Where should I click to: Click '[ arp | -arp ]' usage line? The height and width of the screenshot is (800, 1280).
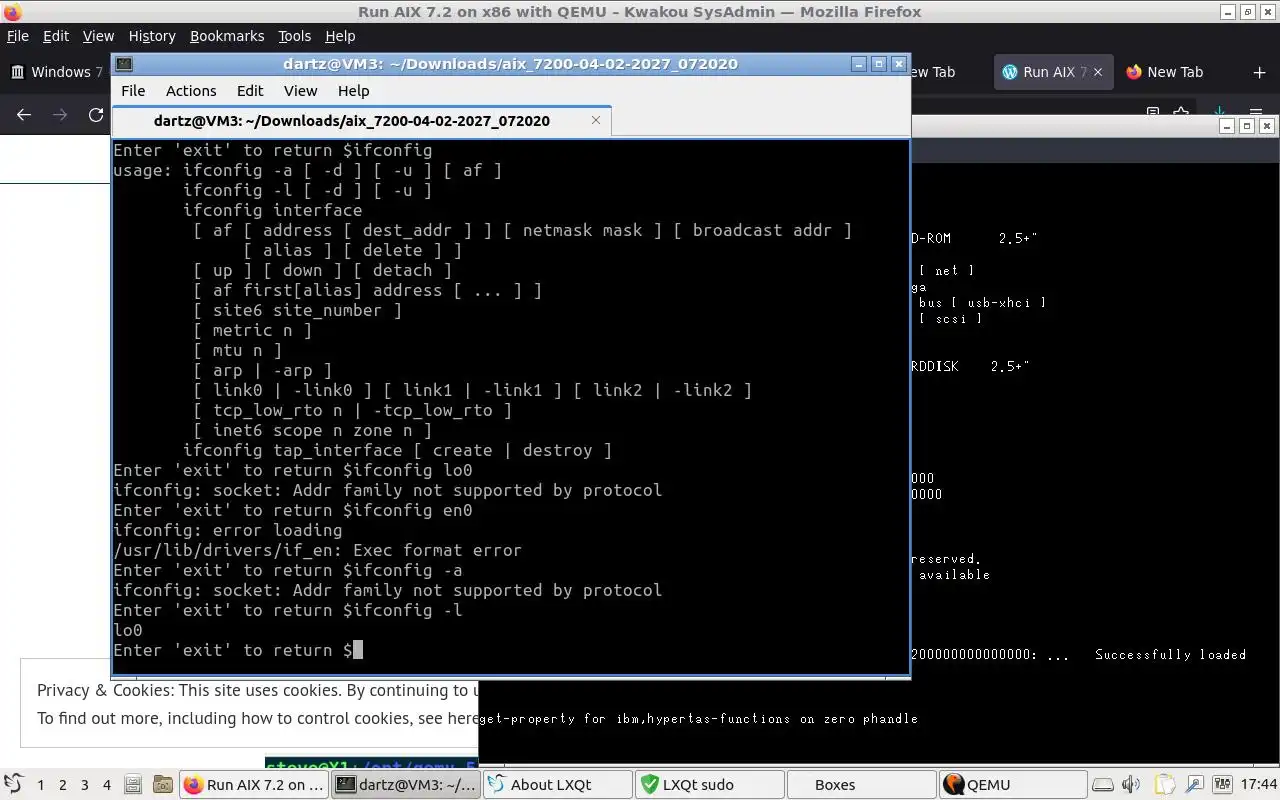(262, 370)
